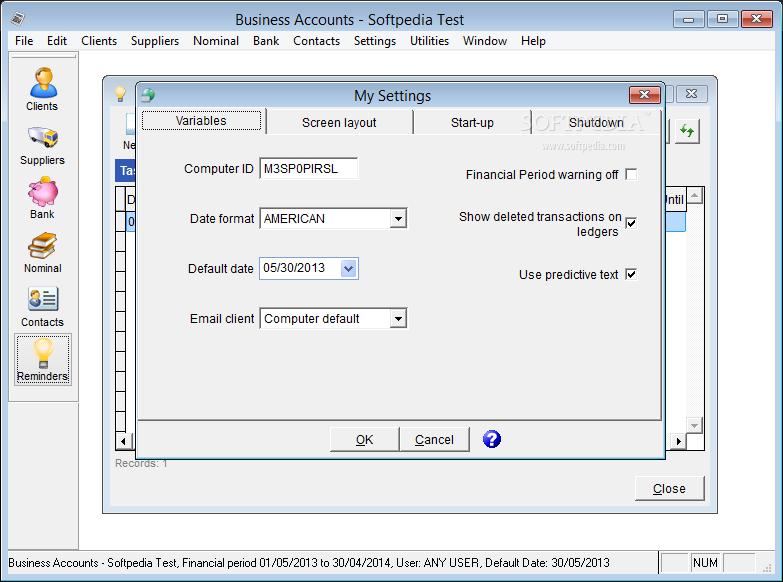Open the Clients menu
The width and height of the screenshot is (783, 582).
(x=99, y=41)
